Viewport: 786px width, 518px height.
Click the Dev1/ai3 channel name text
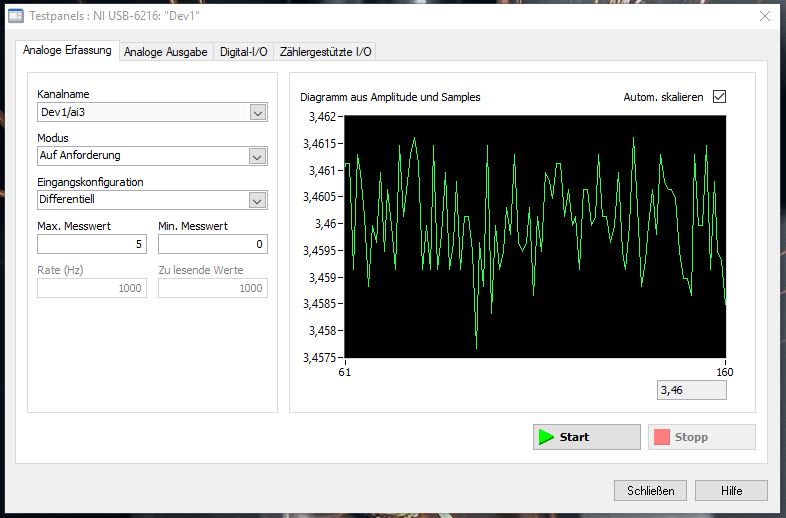[63, 112]
